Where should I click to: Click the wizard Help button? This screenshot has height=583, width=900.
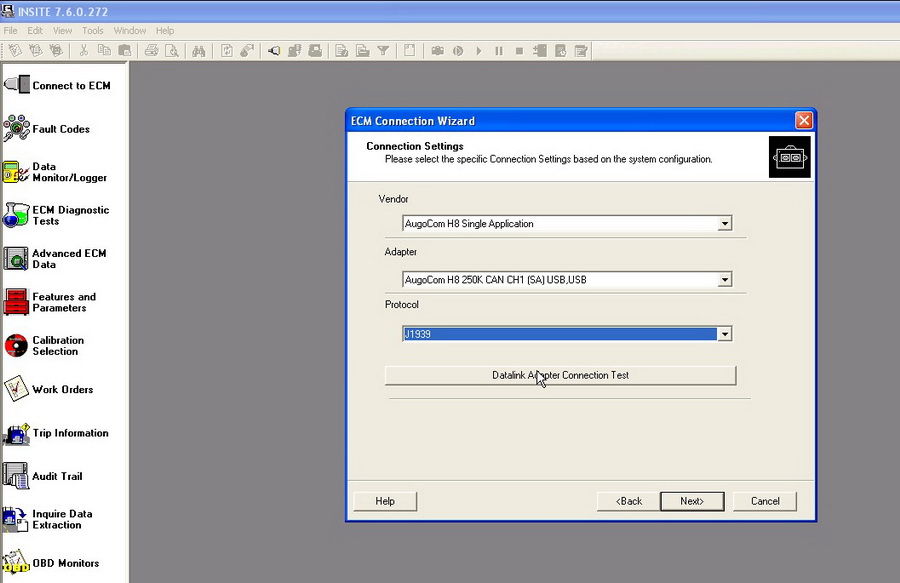[x=385, y=501]
